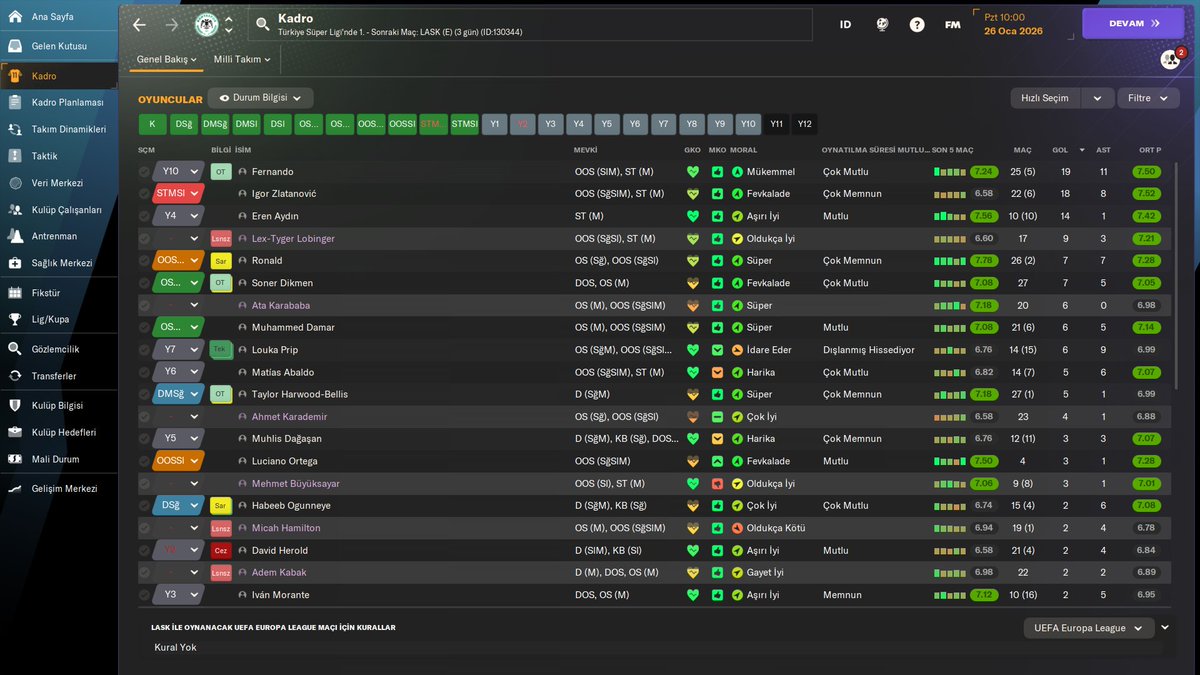This screenshot has height=675, width=1200.
Task: Tick the select circle for Eren Aydın
Action: [145, 216]
